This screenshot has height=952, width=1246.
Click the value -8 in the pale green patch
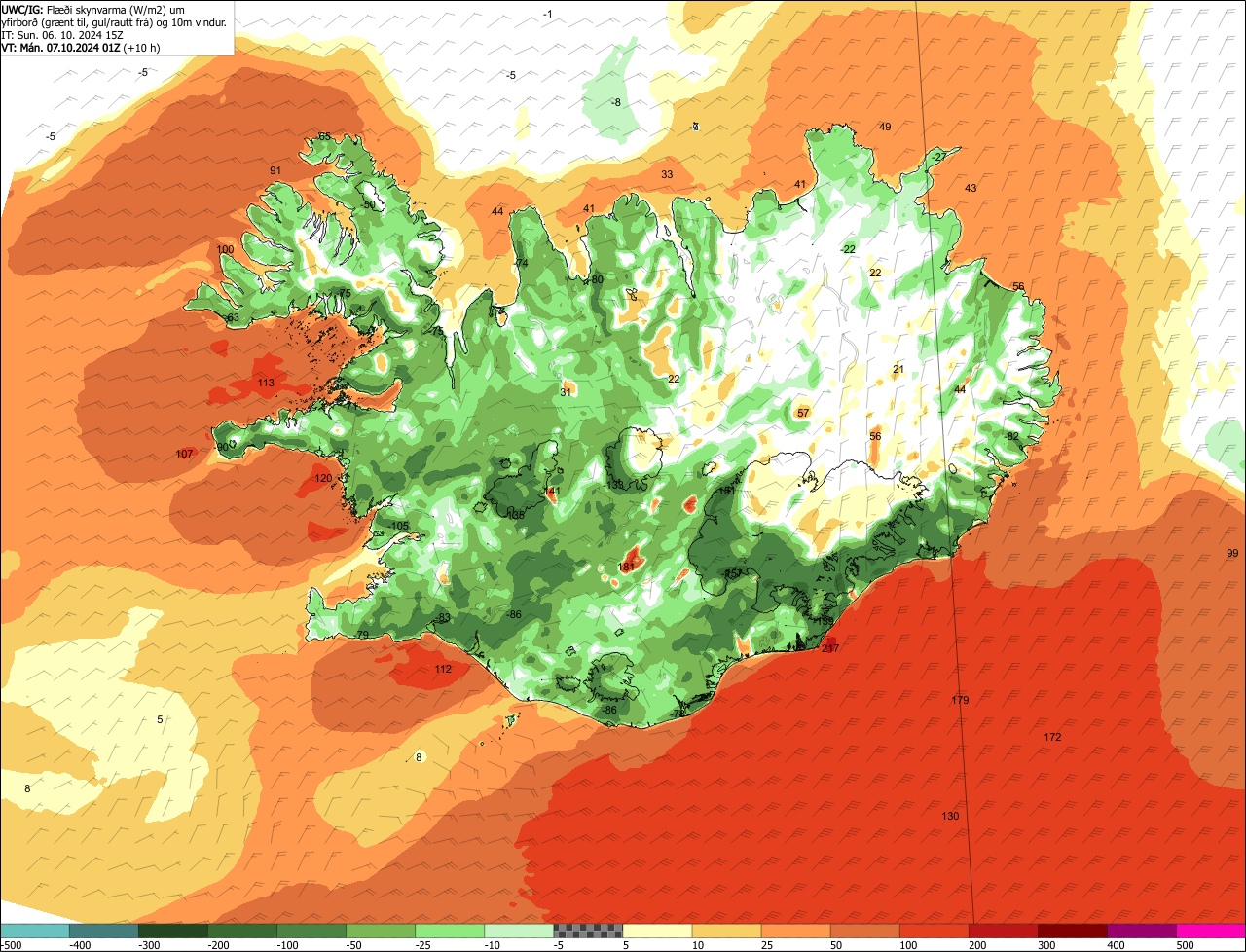(x=615, y=102)
